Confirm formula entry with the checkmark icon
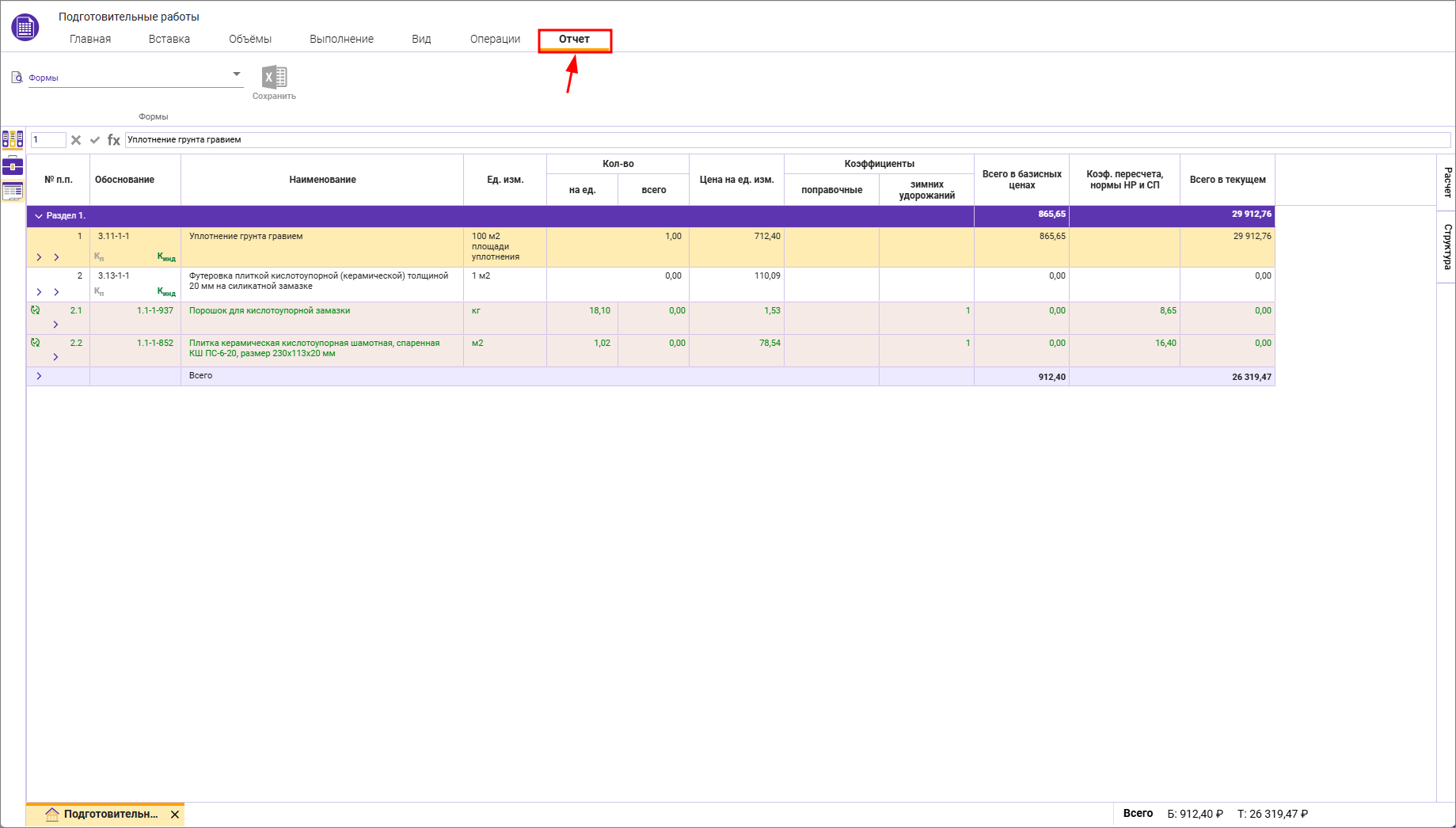 coord(95,140)
